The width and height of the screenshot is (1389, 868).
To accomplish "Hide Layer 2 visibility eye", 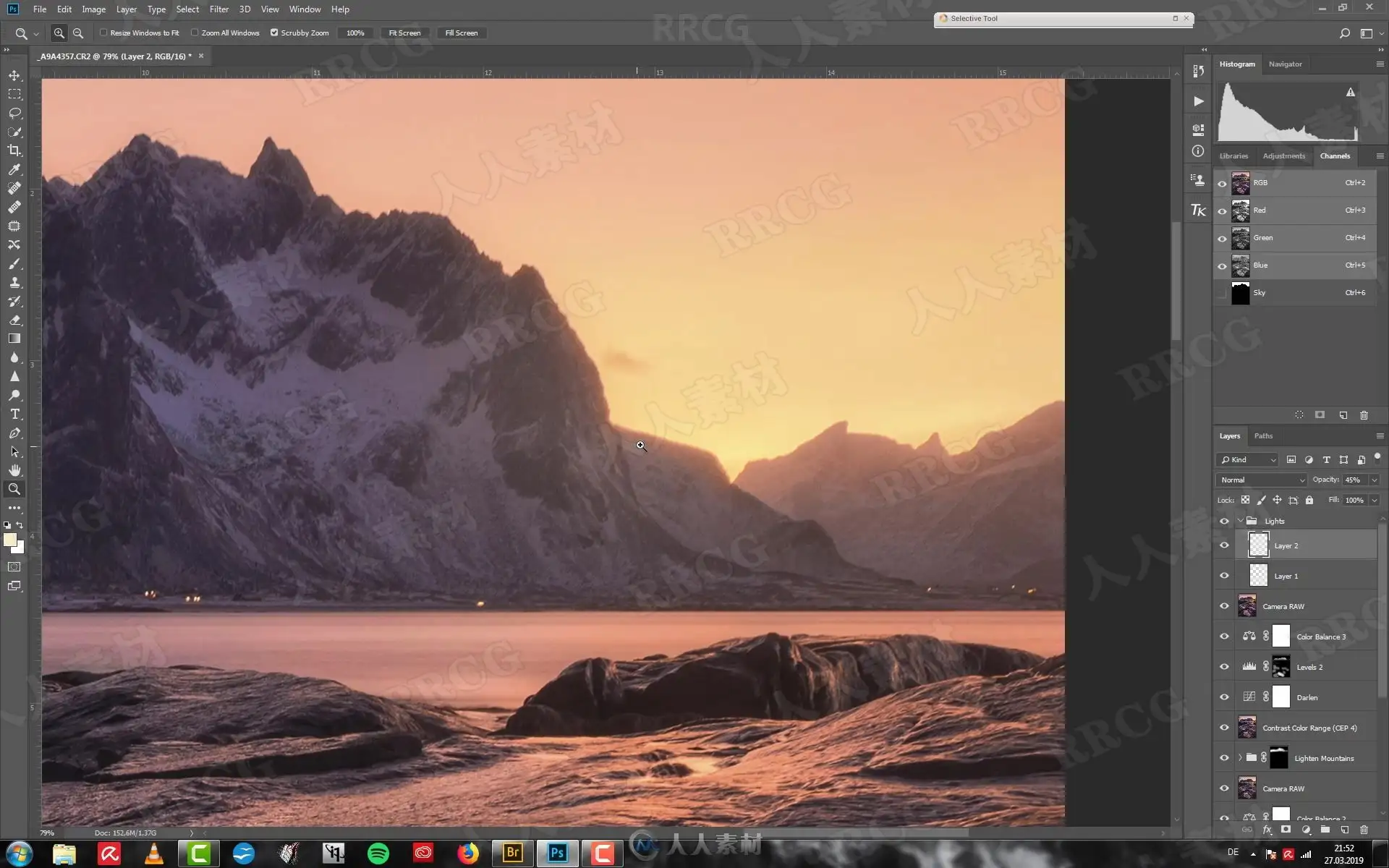I will [x=1224, y=545].
